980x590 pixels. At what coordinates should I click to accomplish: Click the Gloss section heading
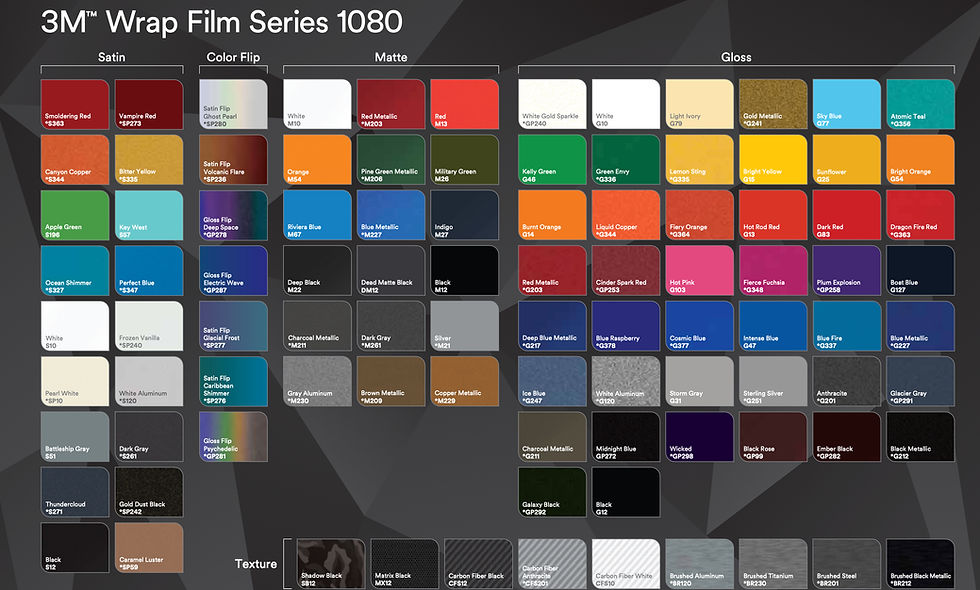736,57
